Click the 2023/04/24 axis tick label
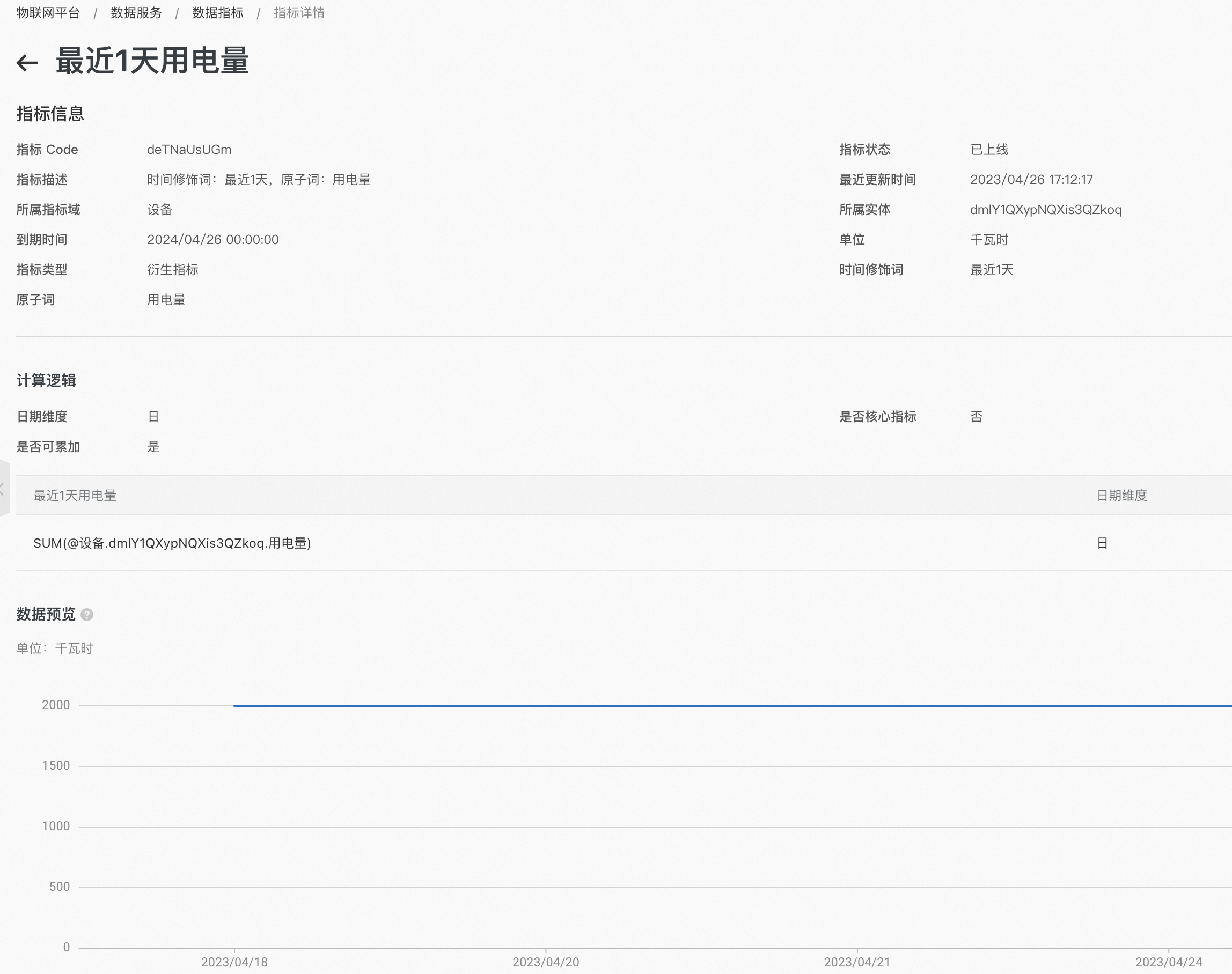 [1168, 962]
